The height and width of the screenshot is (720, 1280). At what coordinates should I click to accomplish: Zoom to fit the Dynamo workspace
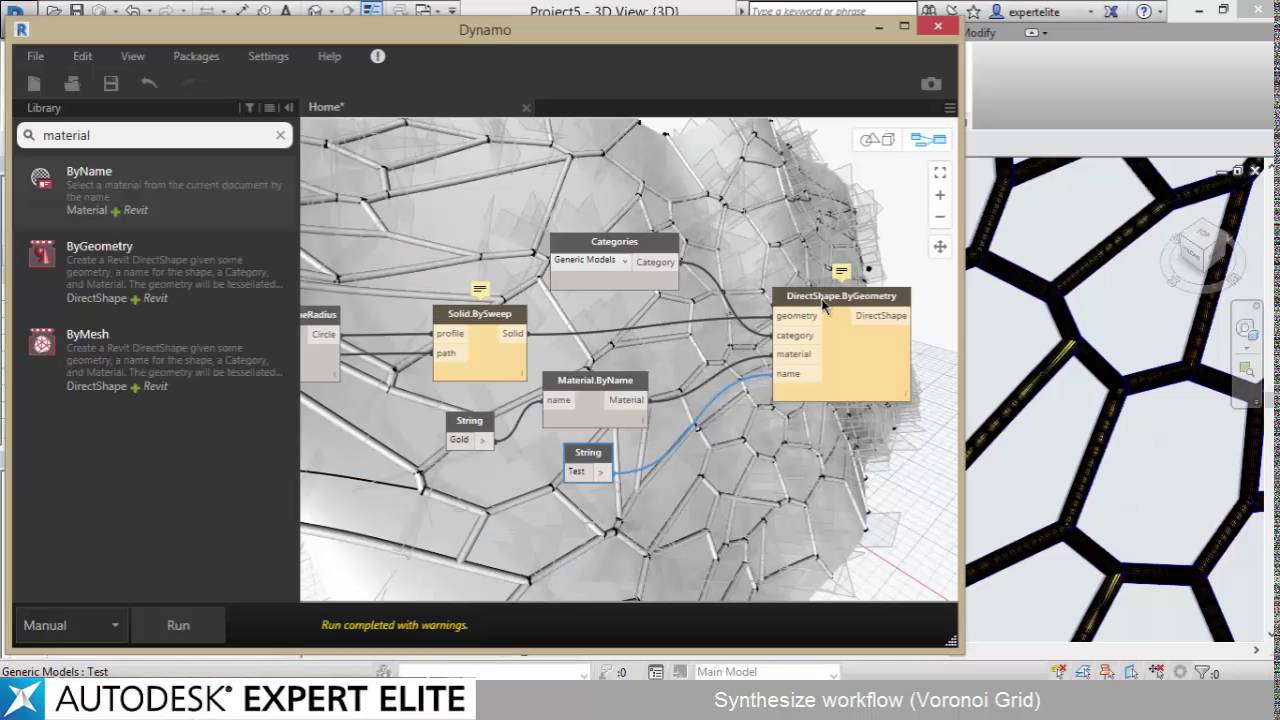point(940,172)
